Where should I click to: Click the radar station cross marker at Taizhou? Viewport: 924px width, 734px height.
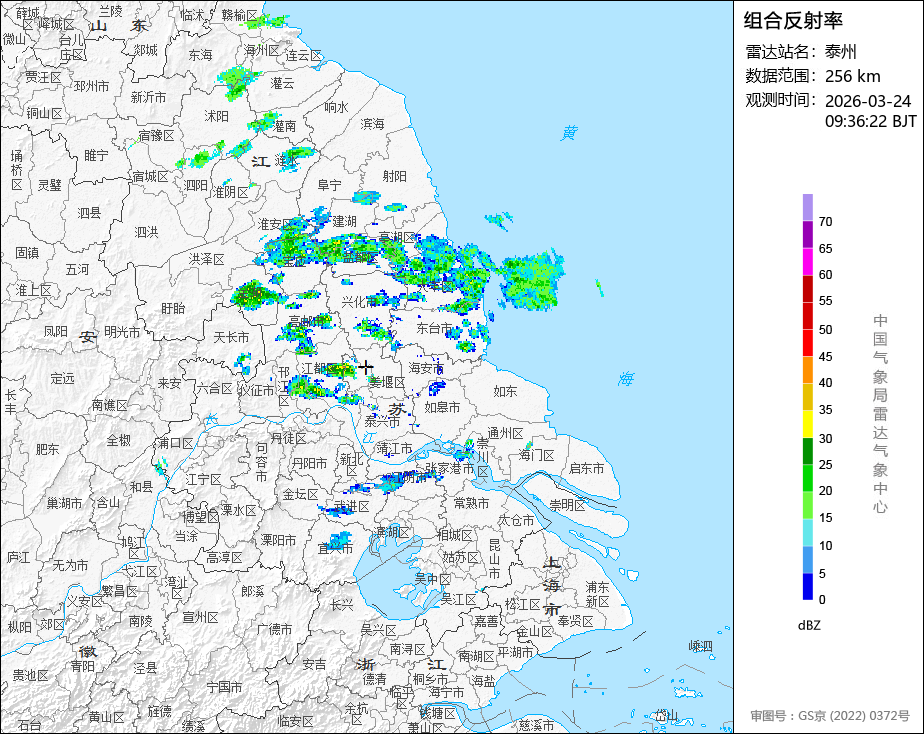(x=366, y=367)
